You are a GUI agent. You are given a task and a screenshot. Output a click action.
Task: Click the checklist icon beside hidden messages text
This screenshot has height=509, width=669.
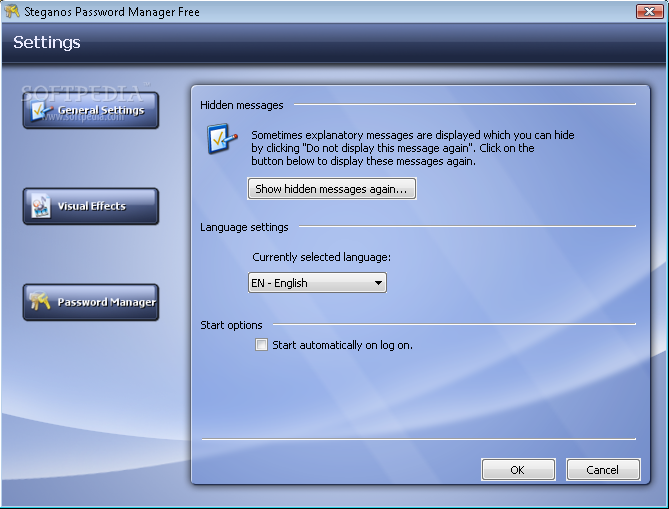(222, 139)
